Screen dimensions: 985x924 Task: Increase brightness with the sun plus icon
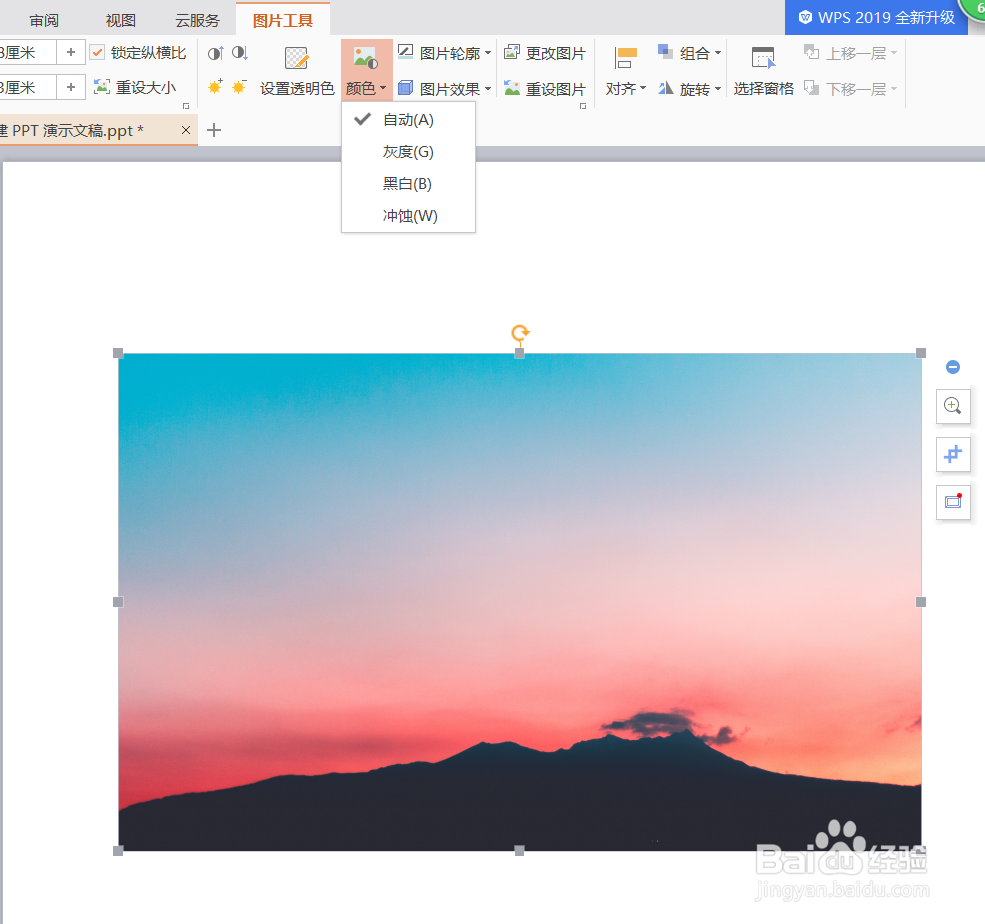click(x=215, y=87)
